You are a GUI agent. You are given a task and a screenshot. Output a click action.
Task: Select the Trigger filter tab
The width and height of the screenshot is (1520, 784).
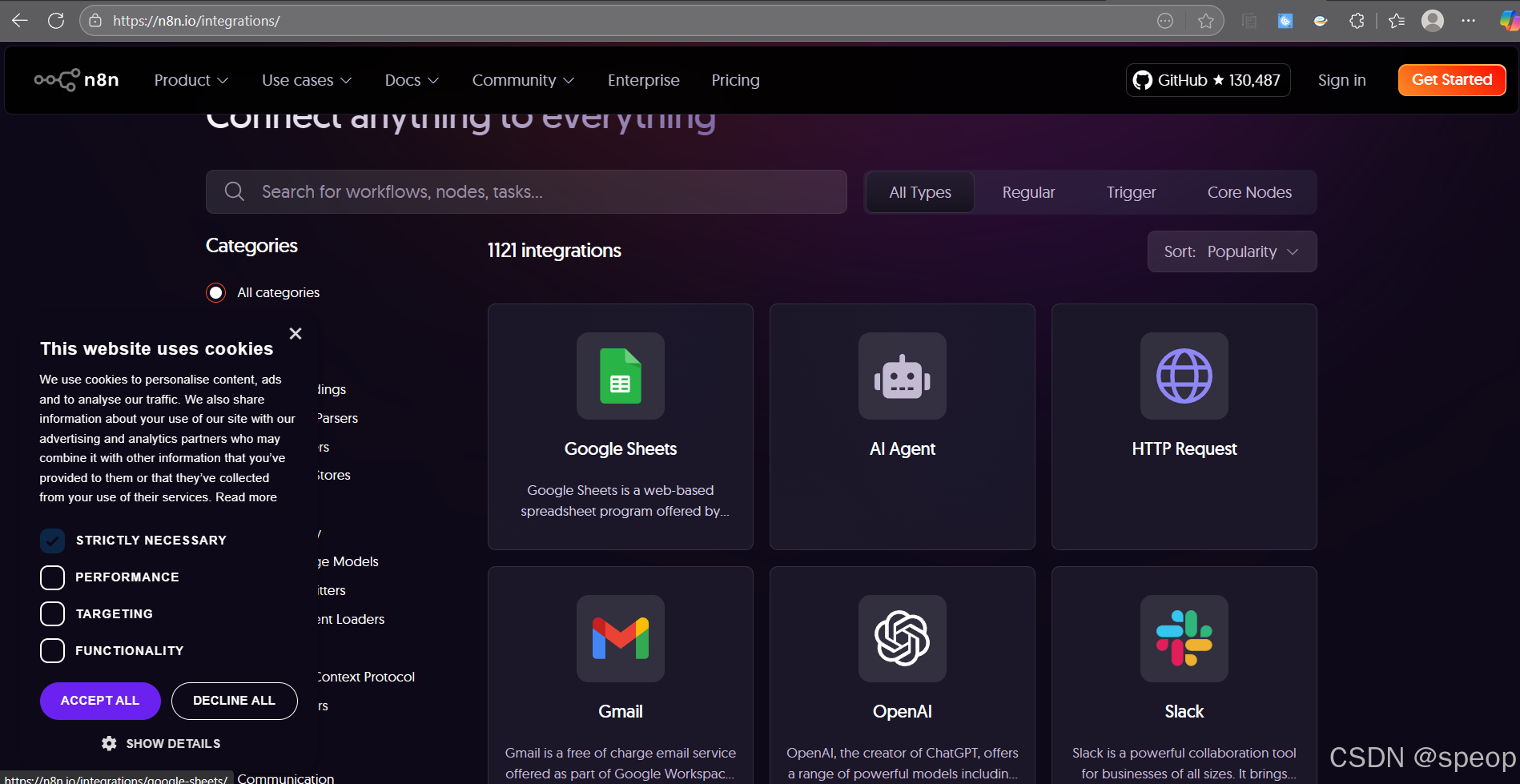1131,192
